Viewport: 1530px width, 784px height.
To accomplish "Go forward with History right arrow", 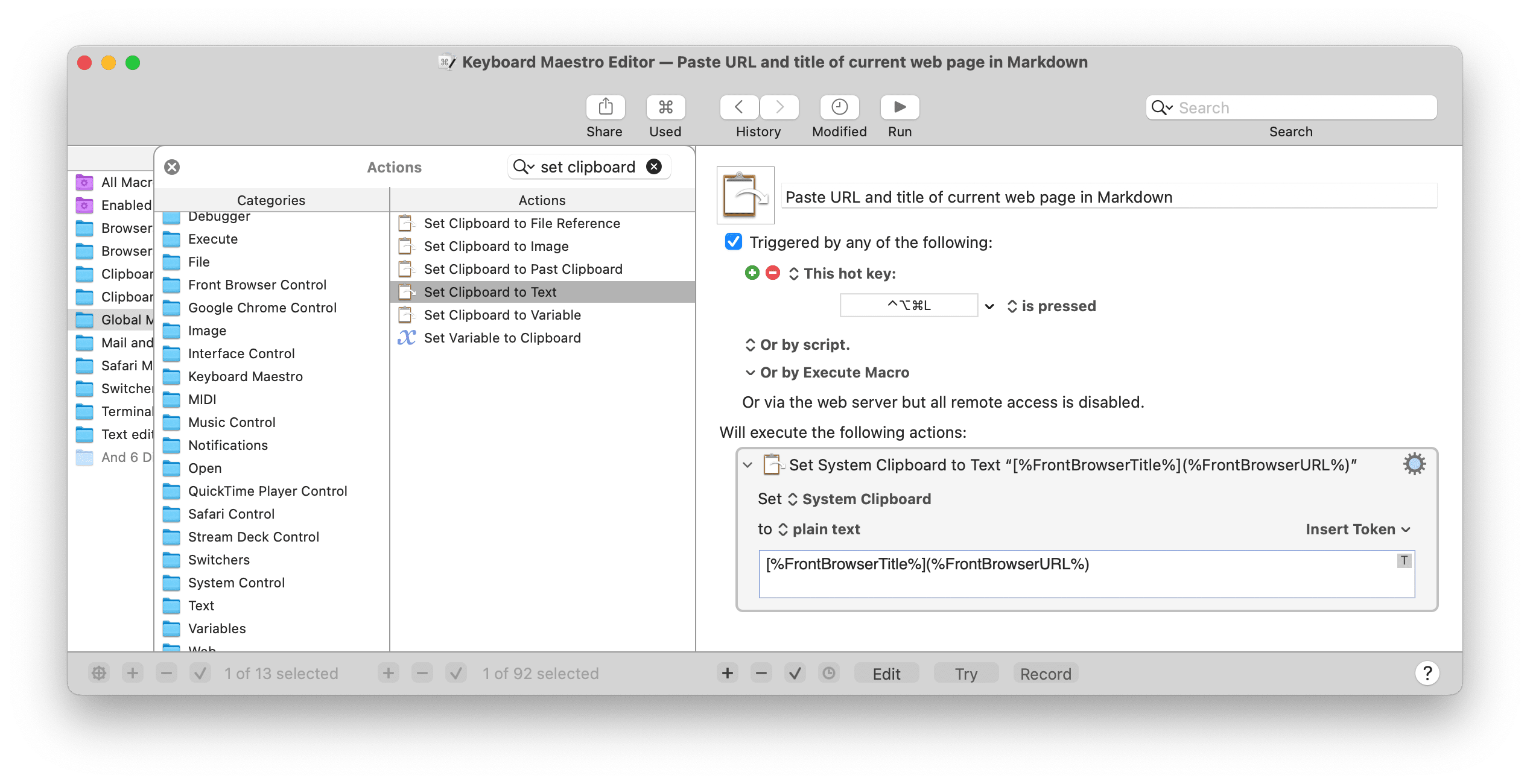I will (779, 107).
